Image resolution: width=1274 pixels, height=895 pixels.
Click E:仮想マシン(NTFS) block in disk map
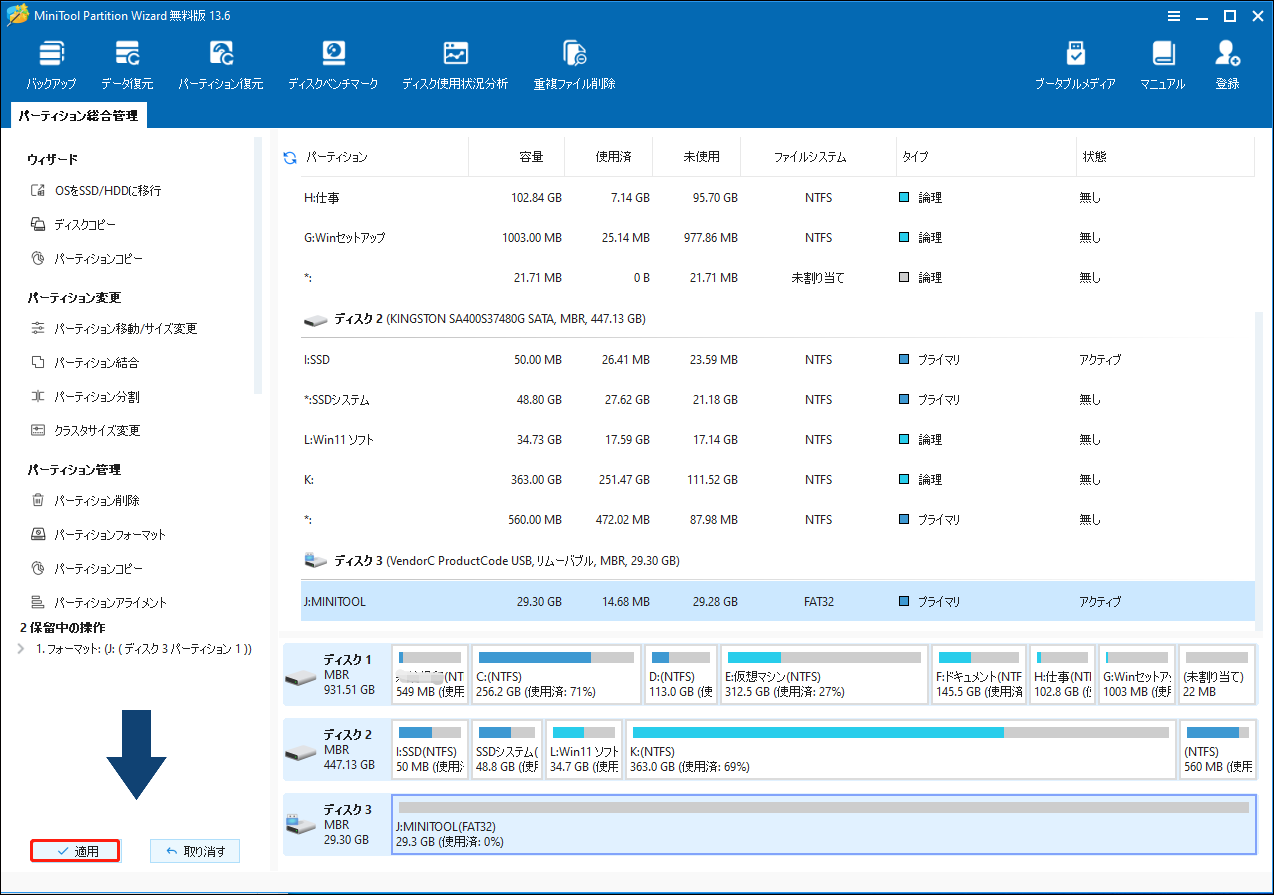click(x=823, y=674)
